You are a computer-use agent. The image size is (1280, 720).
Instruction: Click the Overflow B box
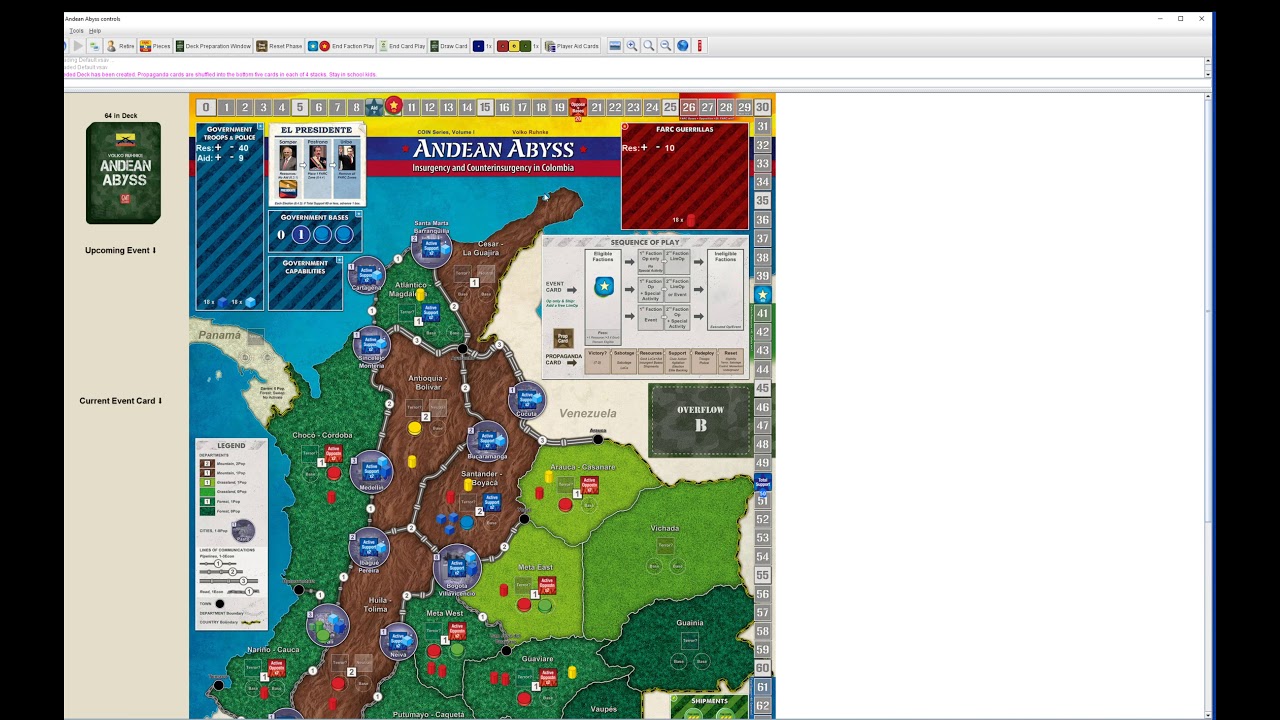coord(700,421)
